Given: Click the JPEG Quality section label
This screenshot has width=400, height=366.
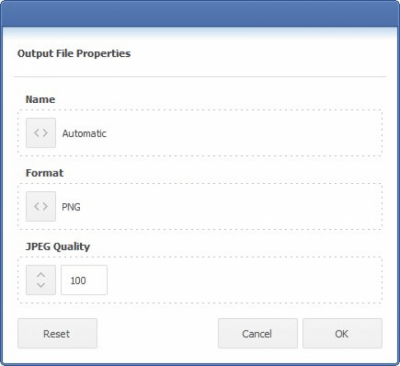Looking at the screenshot, I should click(58, 247).
